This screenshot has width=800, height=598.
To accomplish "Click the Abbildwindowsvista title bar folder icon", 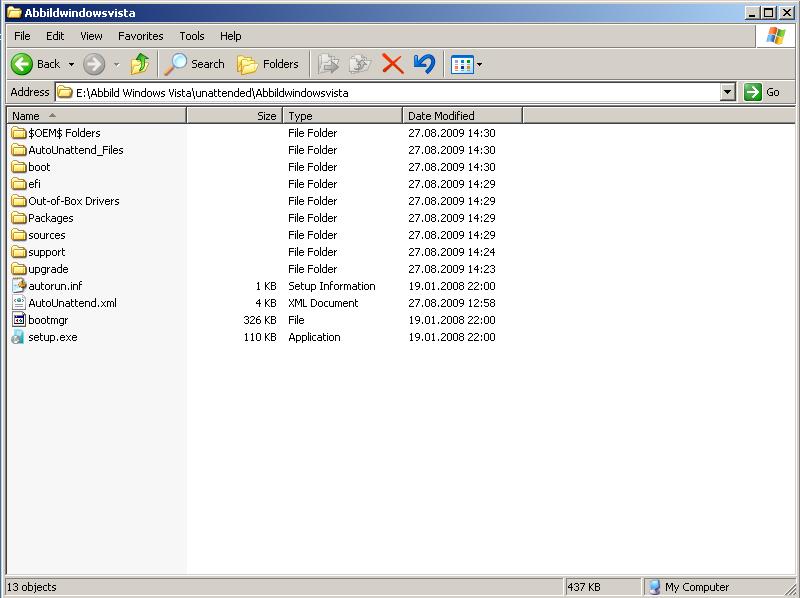I will coord(14,12).
